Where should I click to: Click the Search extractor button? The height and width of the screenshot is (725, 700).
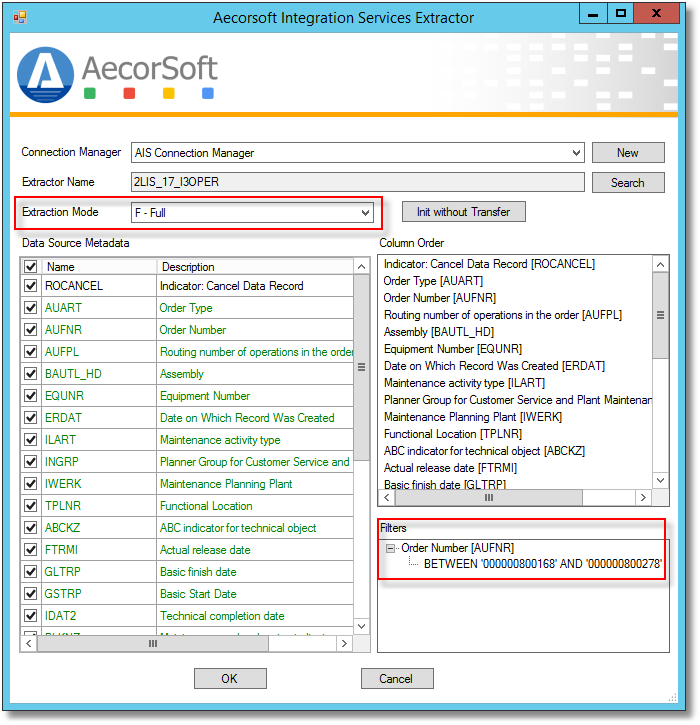tap(628, 183)
